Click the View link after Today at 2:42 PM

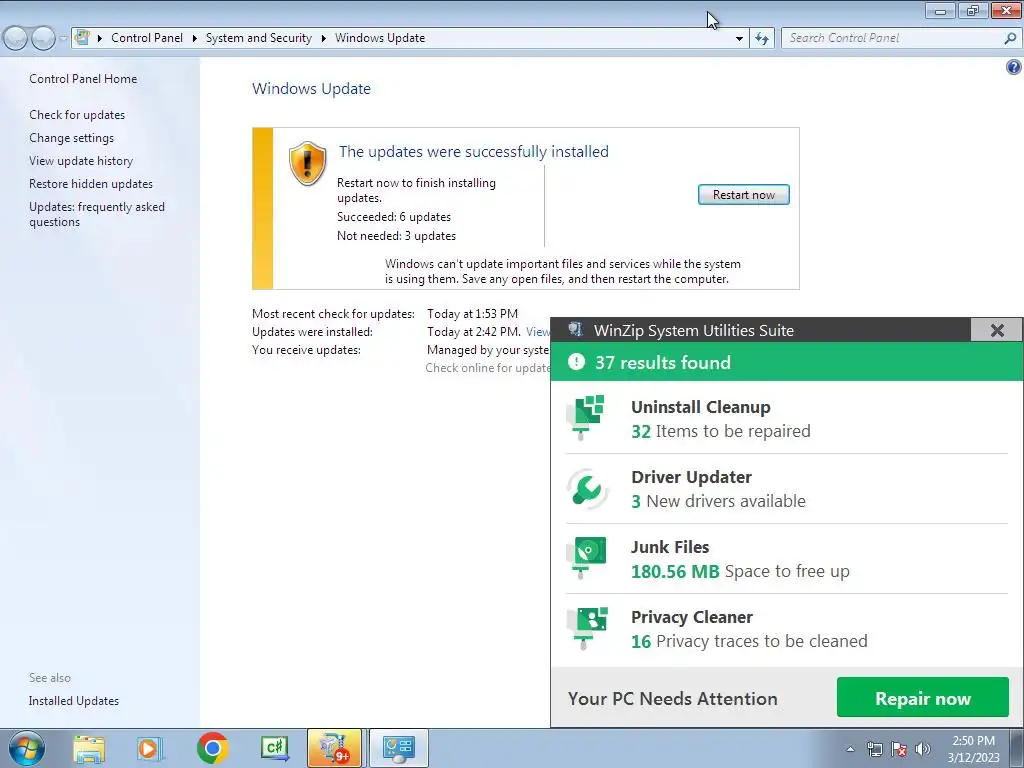pos(538,332)
